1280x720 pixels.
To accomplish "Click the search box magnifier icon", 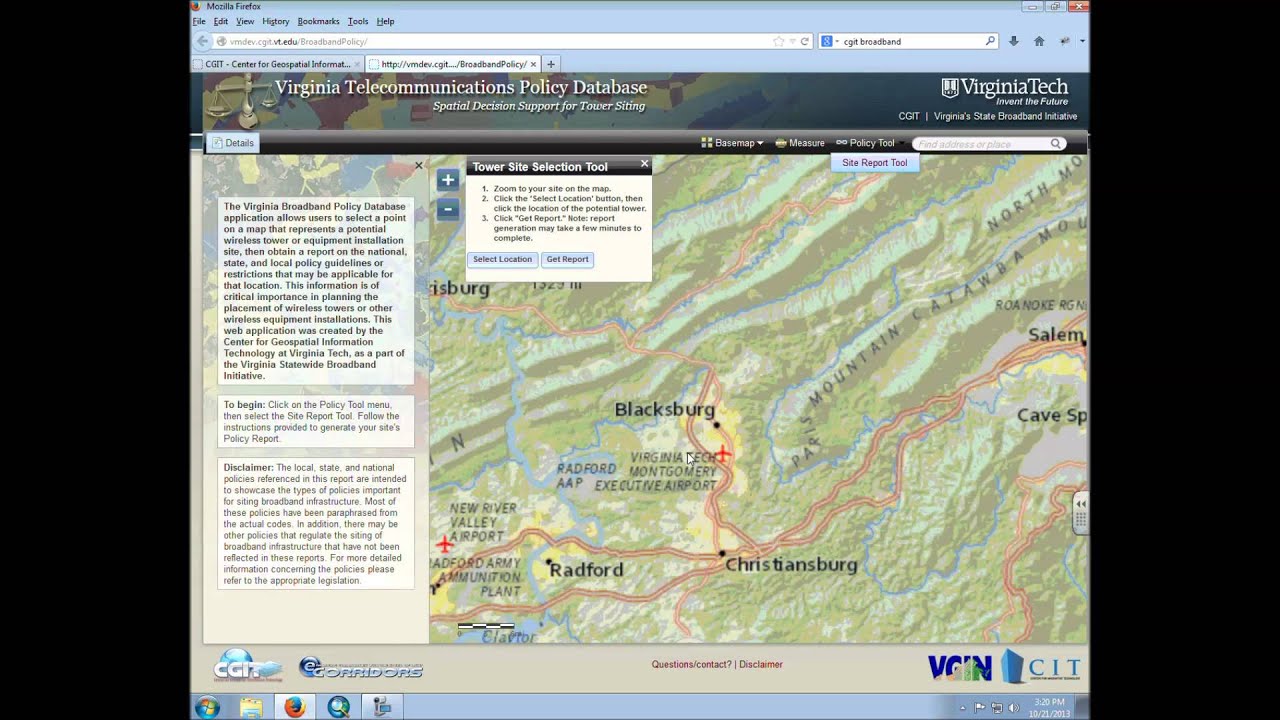I will [990, 41].
